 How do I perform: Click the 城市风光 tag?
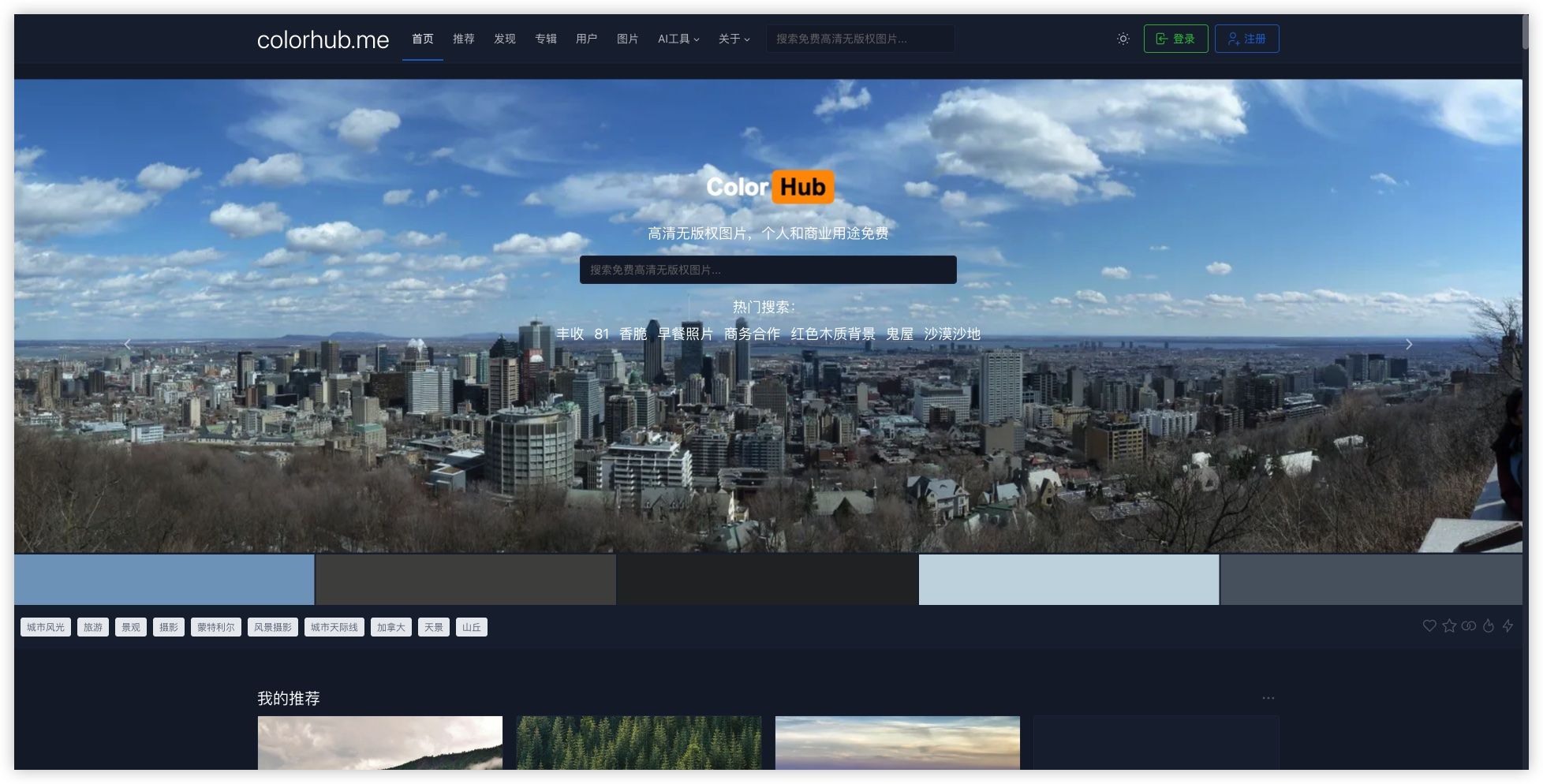45,626
